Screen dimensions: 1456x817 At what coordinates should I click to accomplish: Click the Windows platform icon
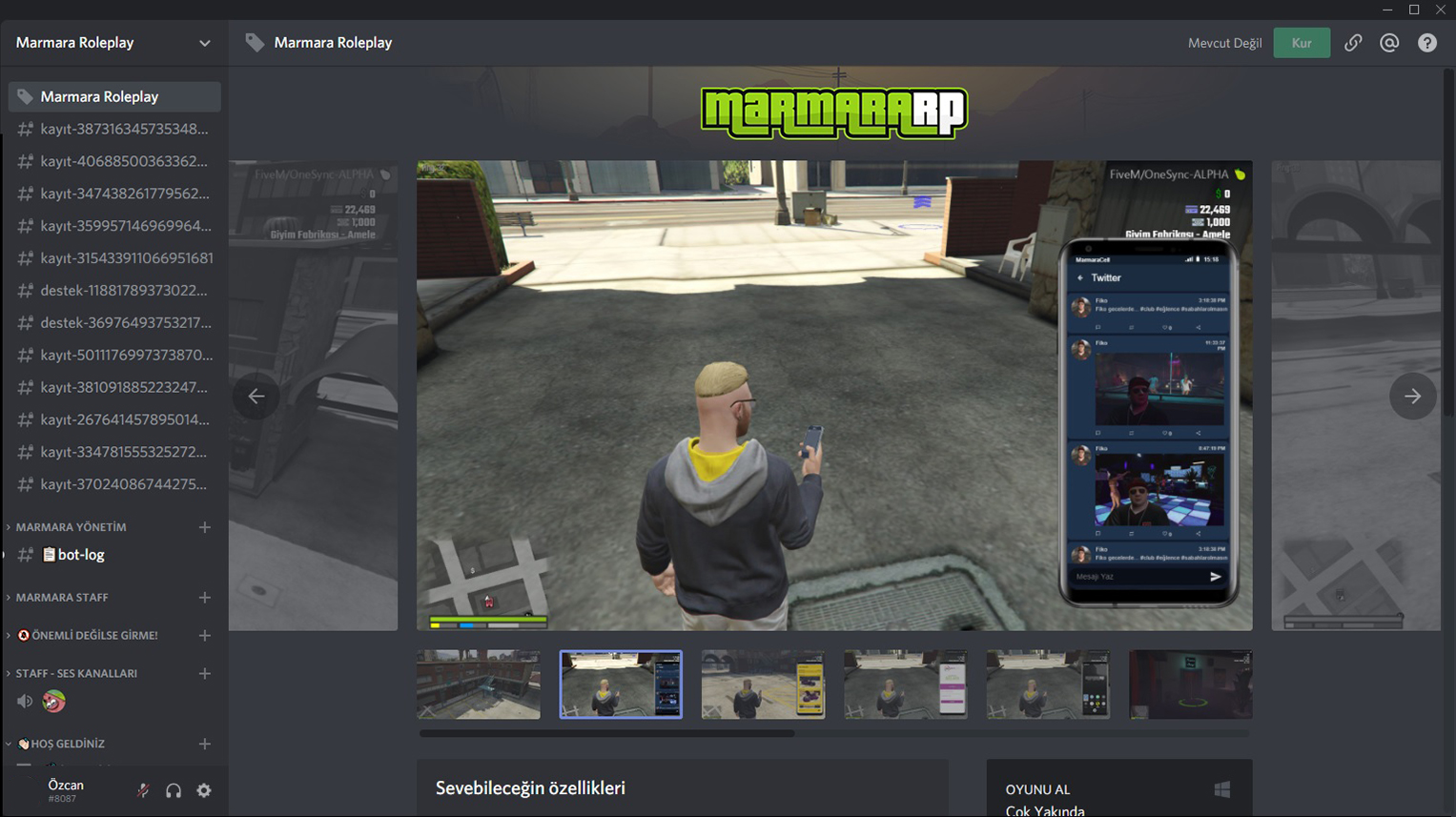(x=1222, y=789)
